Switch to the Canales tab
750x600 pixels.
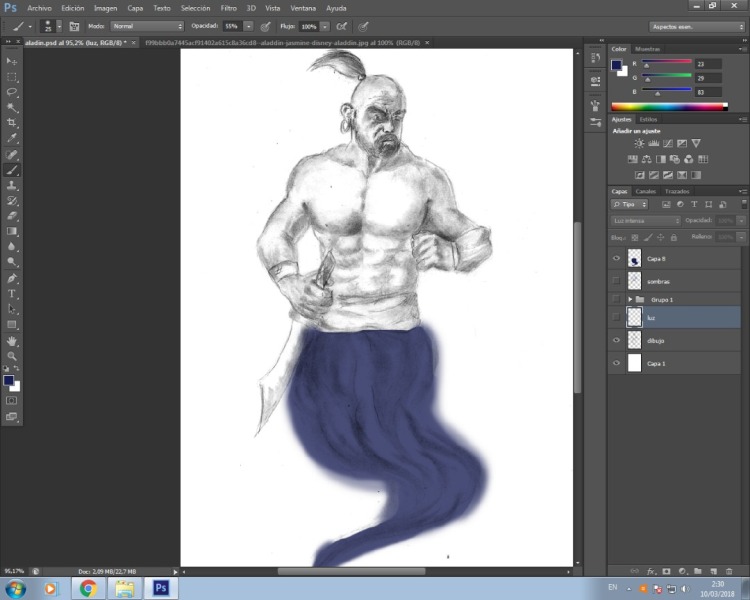[x=645, y=191]
